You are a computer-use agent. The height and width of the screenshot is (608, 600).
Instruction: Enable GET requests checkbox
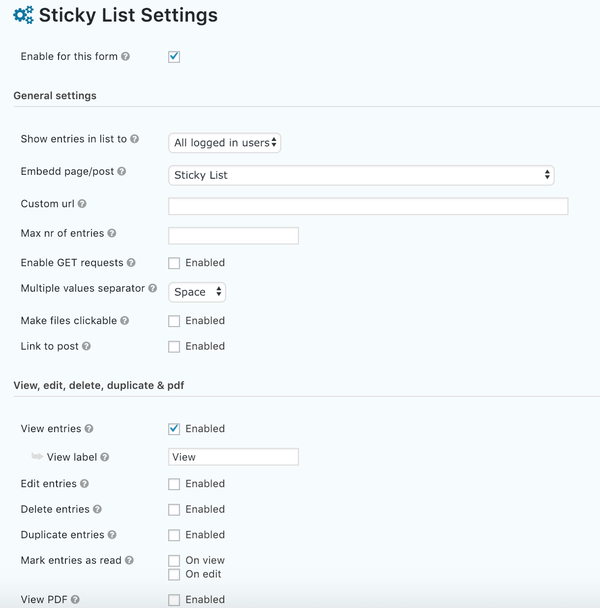174,263
